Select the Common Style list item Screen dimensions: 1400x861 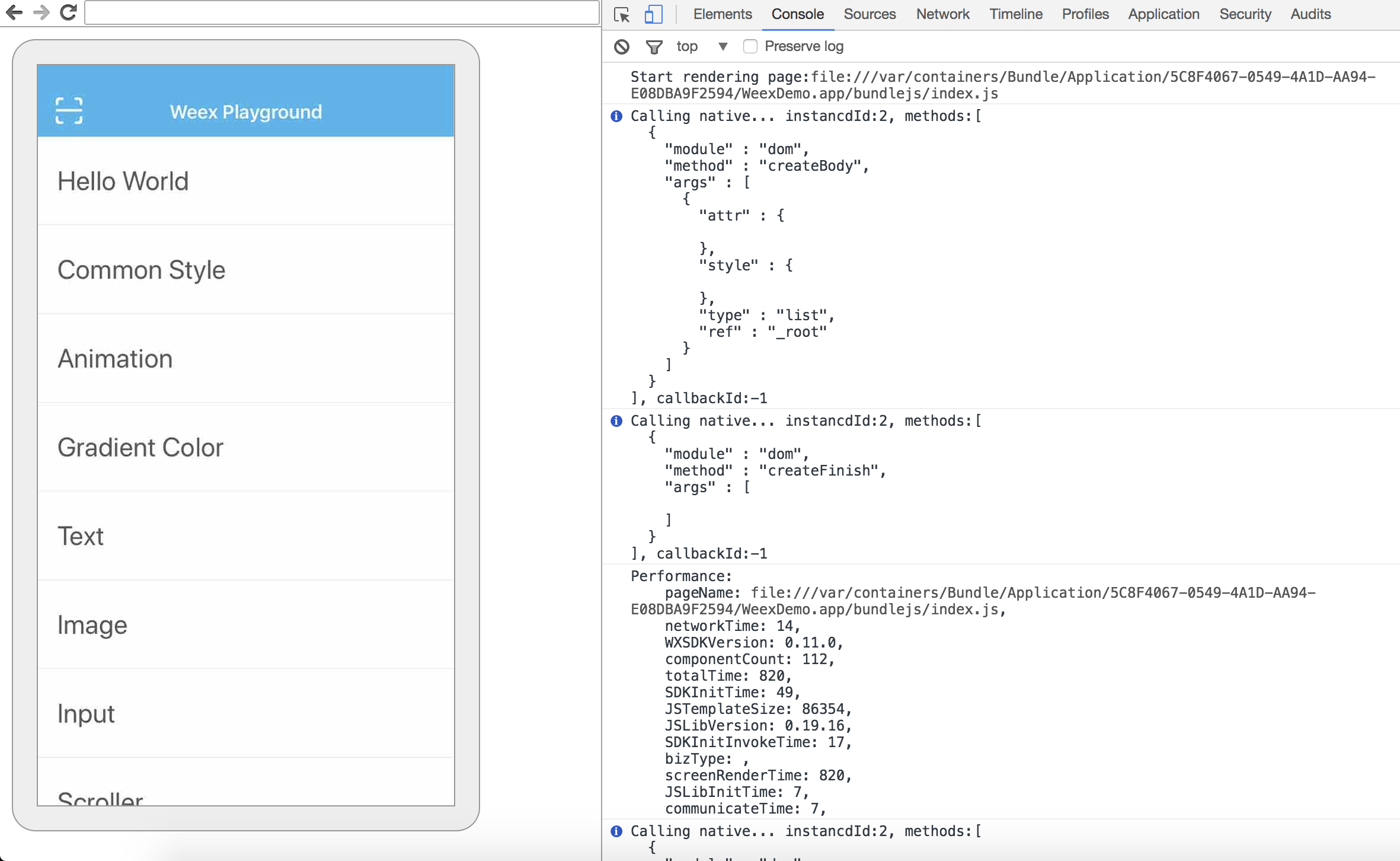pos(246,270)
